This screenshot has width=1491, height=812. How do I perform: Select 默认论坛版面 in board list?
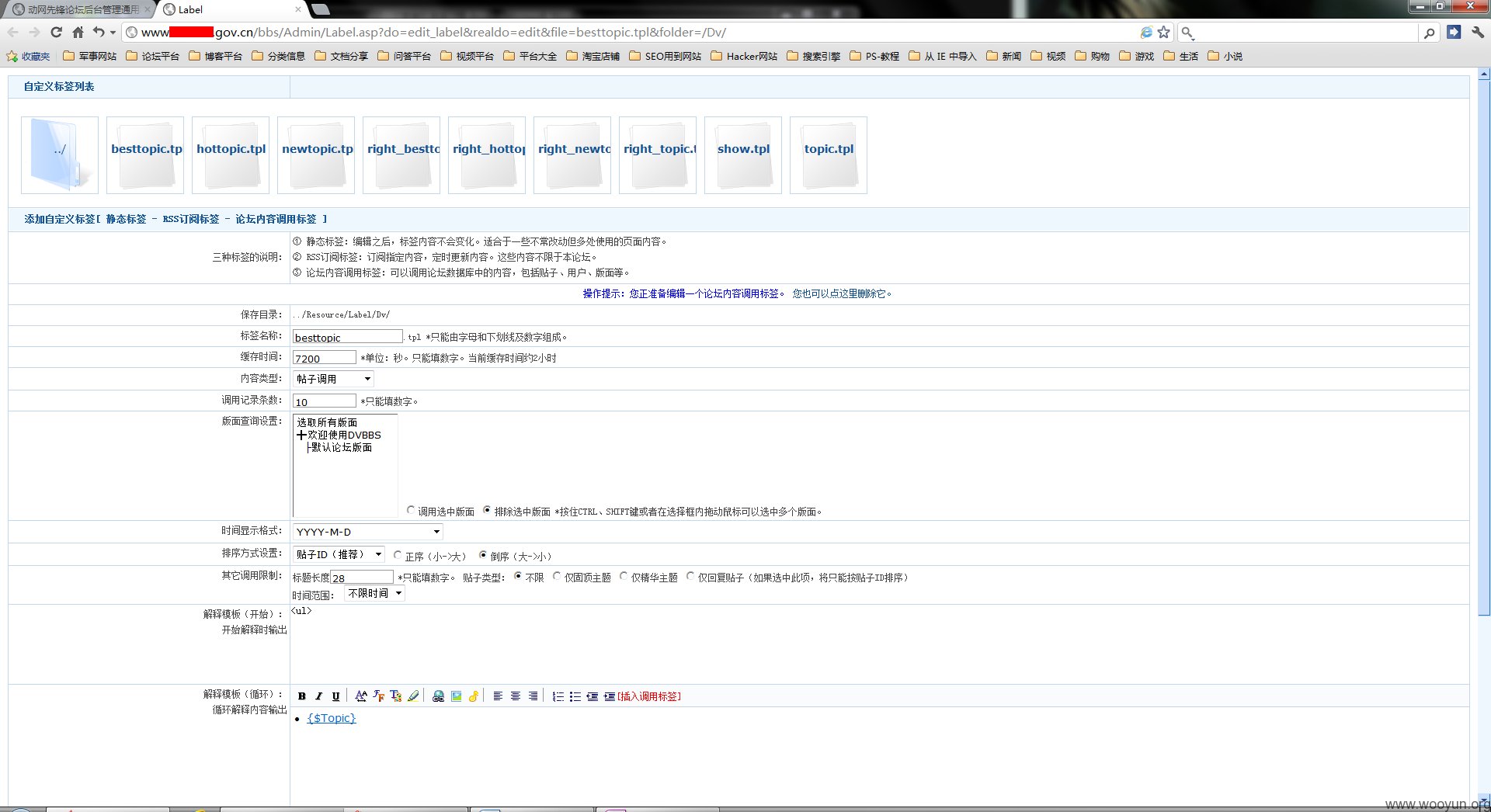pos(342,448)
